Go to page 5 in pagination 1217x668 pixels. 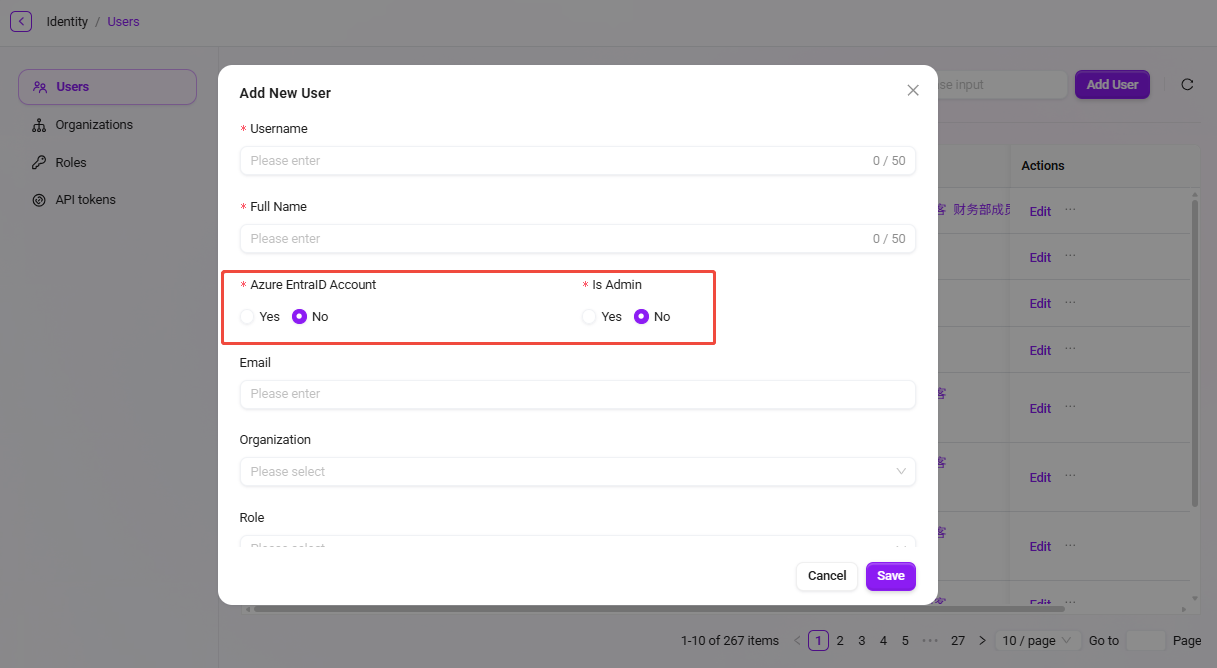(x=905, y=641)
